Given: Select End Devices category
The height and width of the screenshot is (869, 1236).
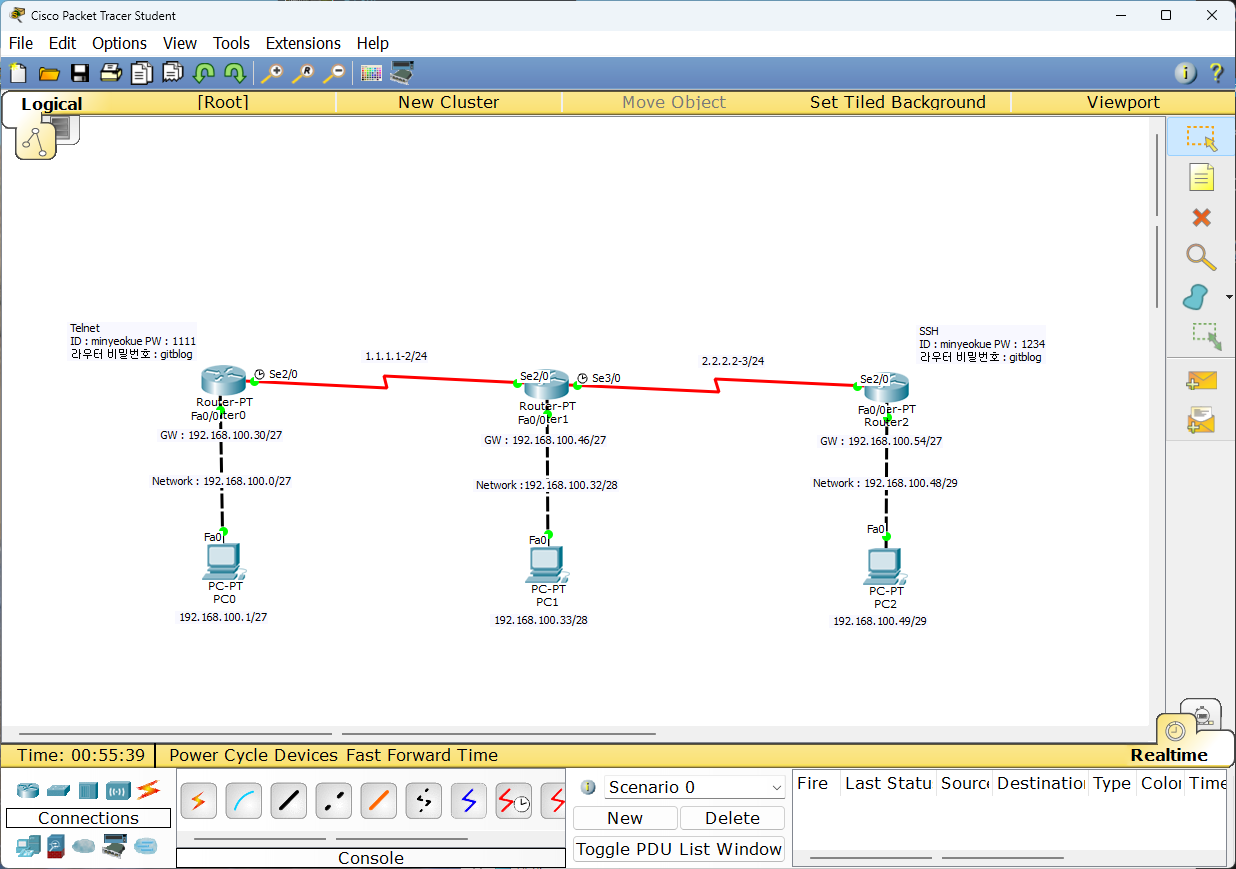Looking at the screenshot, I should 28,847.
